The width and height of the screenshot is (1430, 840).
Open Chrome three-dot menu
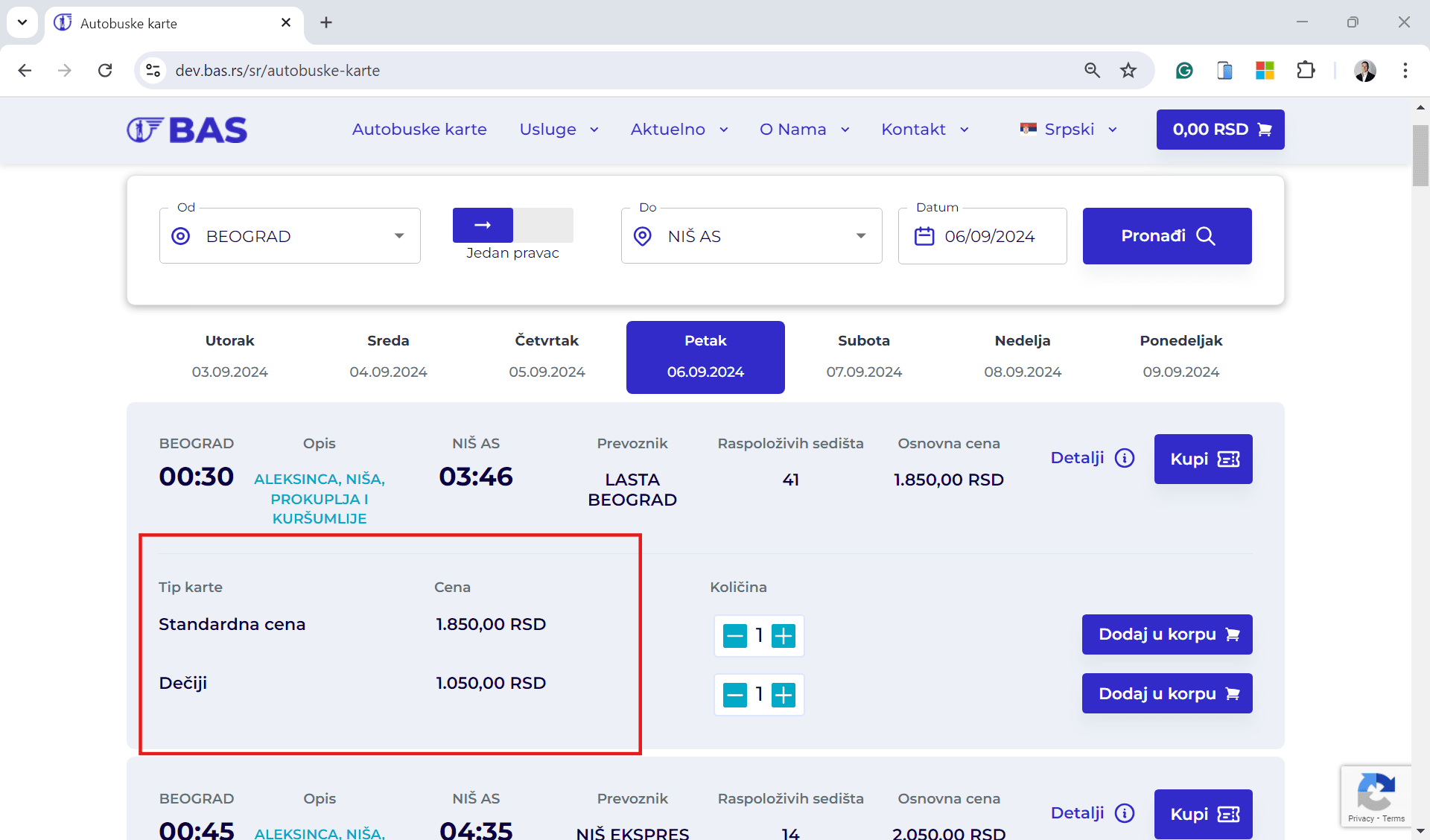click(x=1405, y=70)
